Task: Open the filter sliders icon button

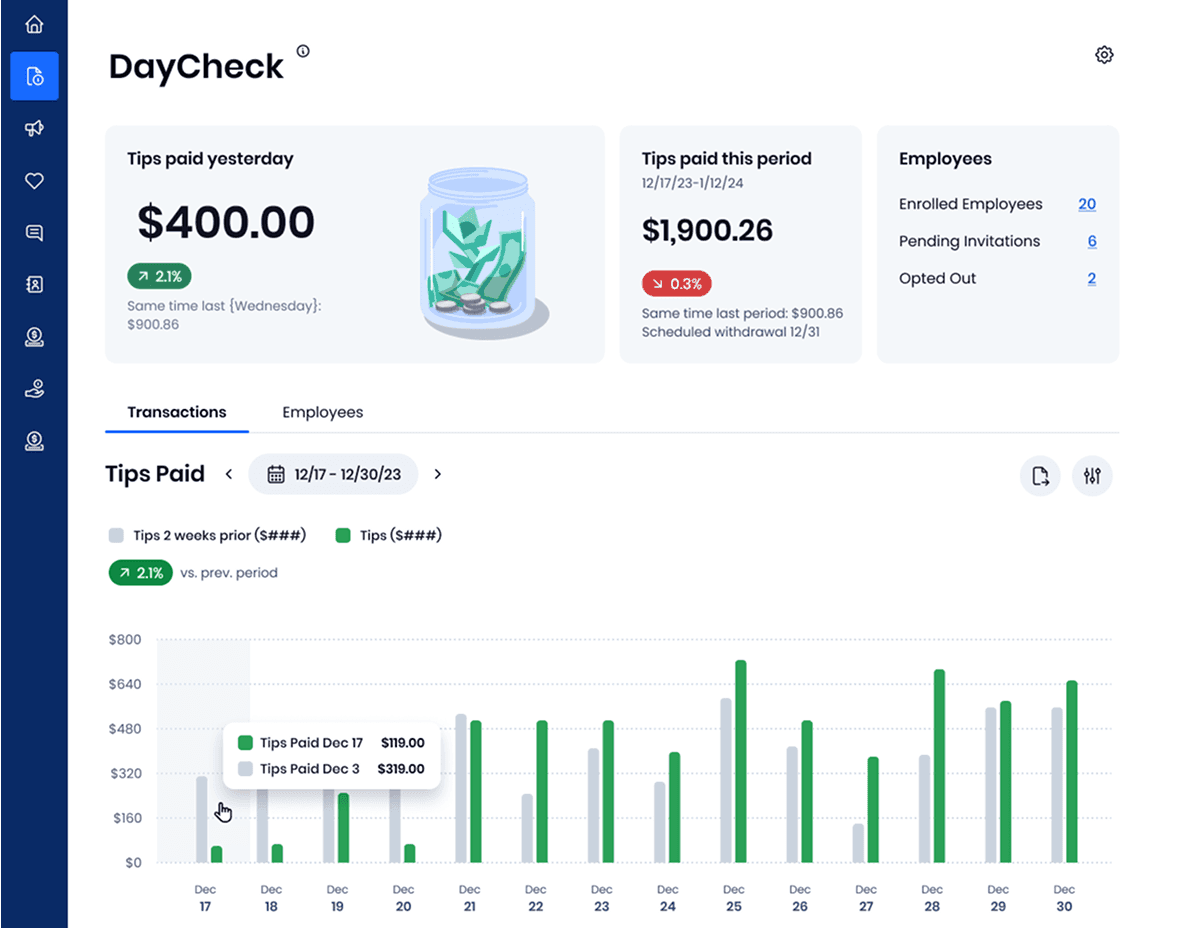Action: (x=1092, y=476)
